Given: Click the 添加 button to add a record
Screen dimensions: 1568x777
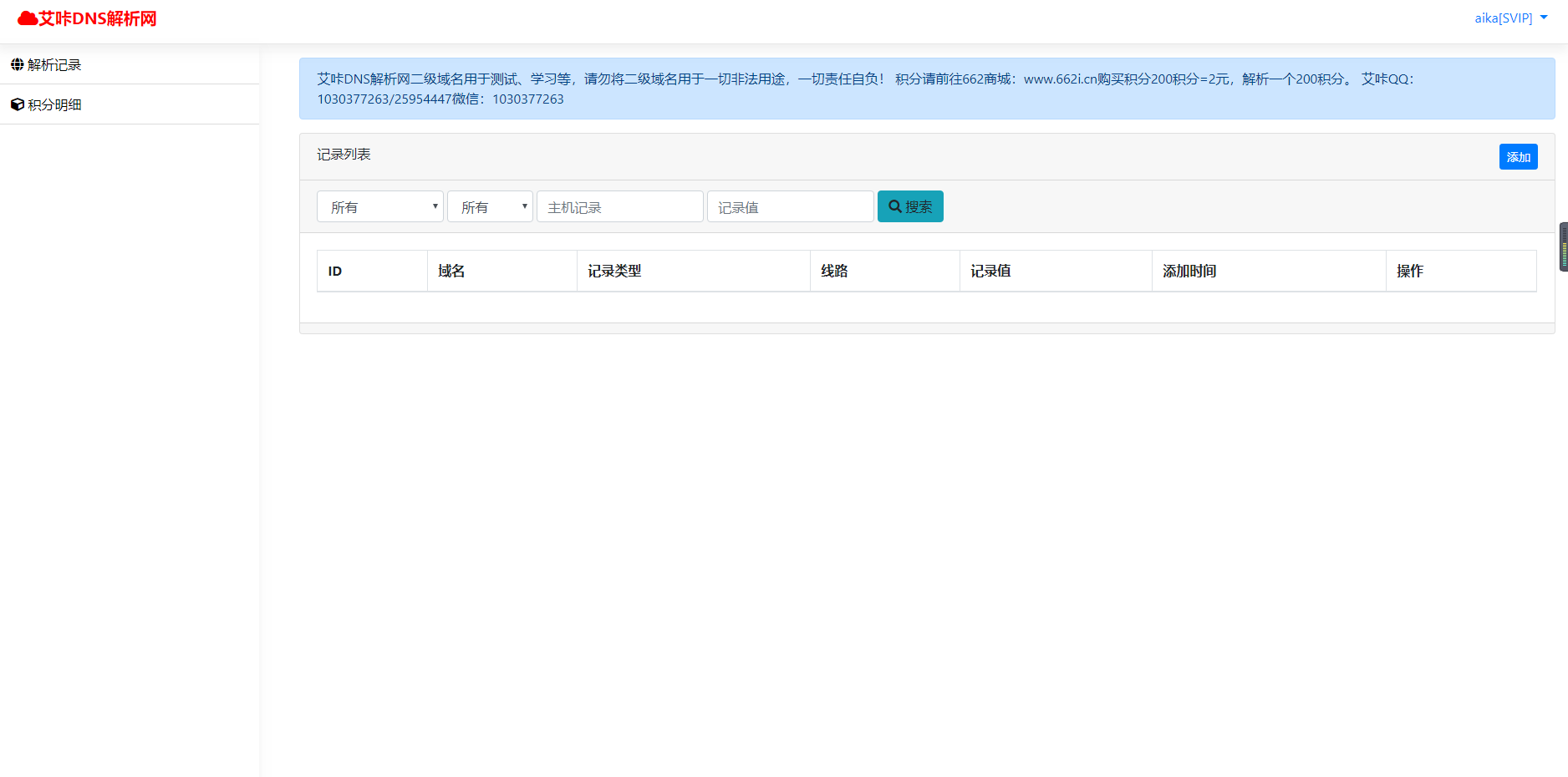Looking at the screenshot, I should tap(1518, 156).
